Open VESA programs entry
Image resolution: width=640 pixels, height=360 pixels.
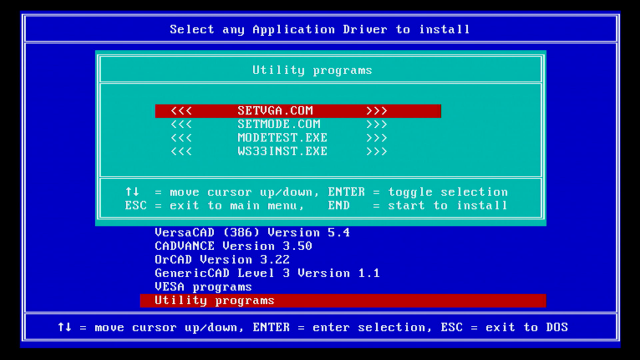coord(203,287)
